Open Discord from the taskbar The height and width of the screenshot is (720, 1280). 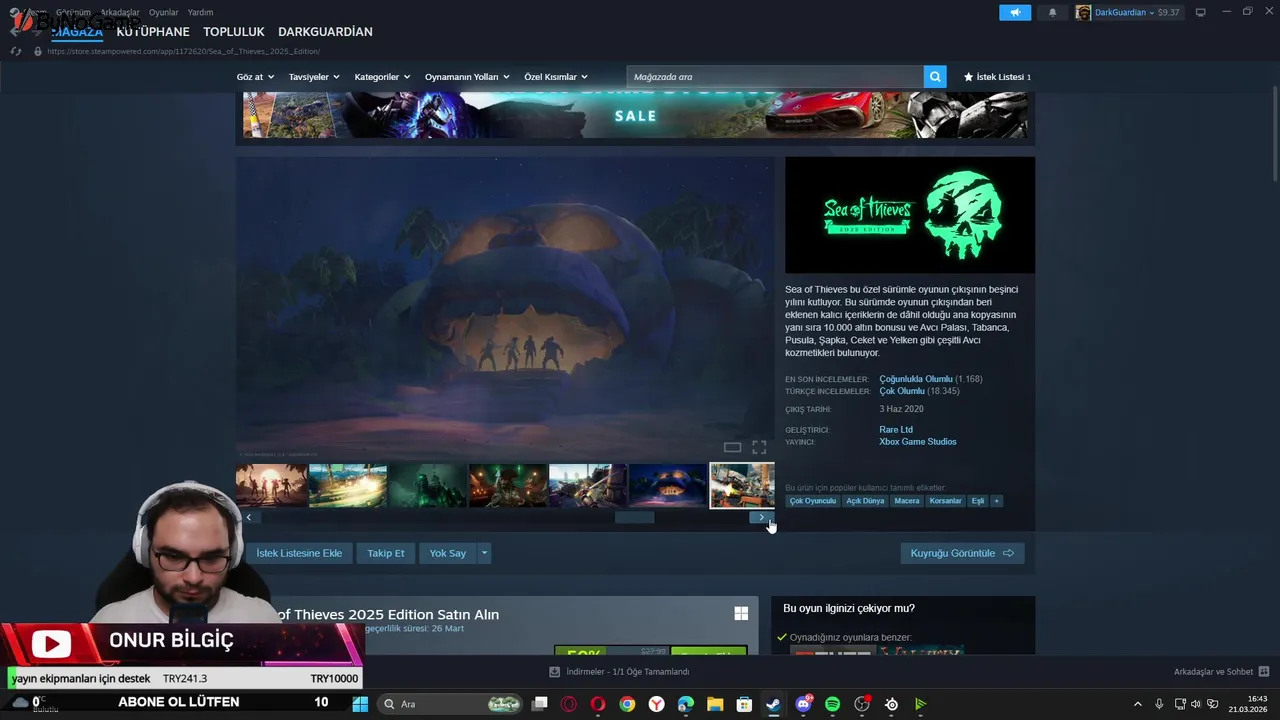803,704
